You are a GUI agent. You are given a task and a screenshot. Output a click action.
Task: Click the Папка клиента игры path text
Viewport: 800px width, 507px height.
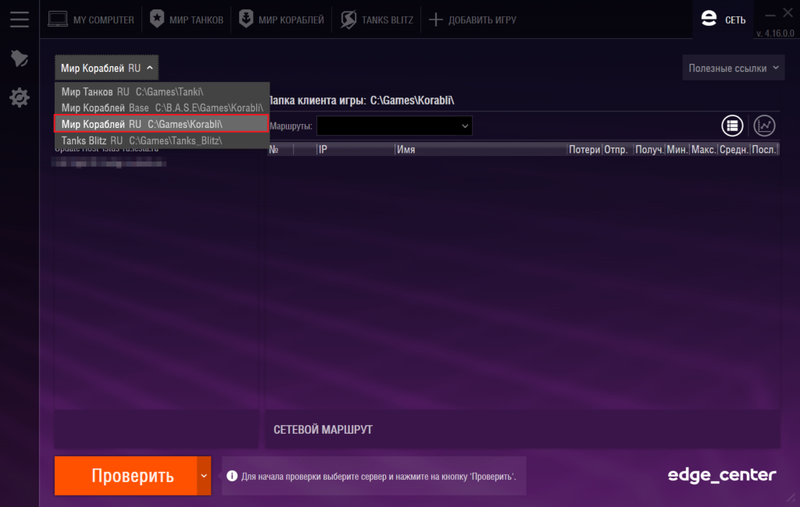pyautogui.click(x=361, y=100)
